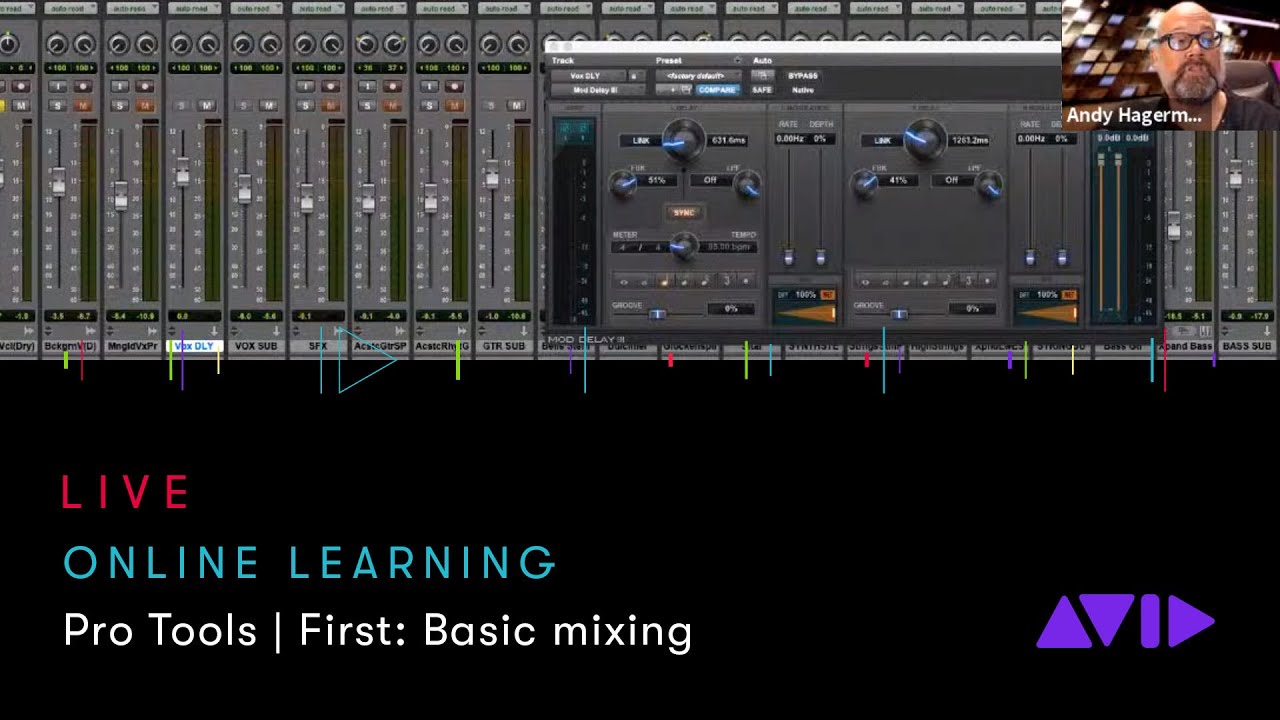Select whole note duration in left delay
Image resolution: width=1280 pixels, height=720 pixels.
pos(624,281)
